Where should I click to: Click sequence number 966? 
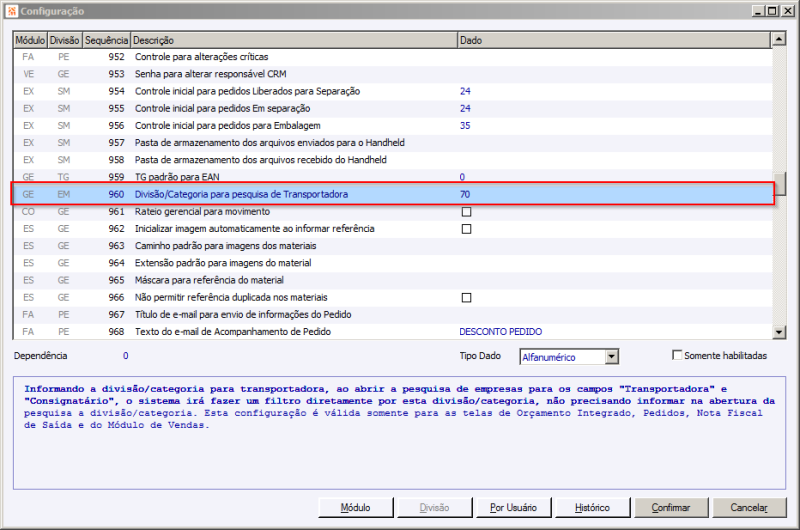116,297
